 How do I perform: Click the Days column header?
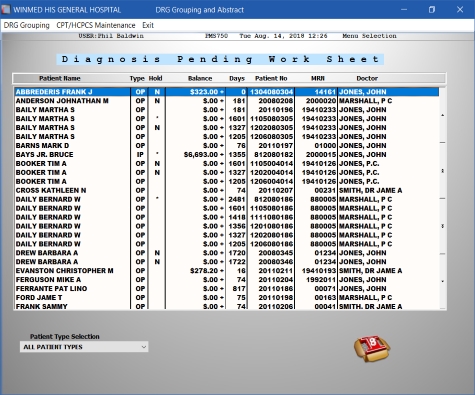pos(237,78)
